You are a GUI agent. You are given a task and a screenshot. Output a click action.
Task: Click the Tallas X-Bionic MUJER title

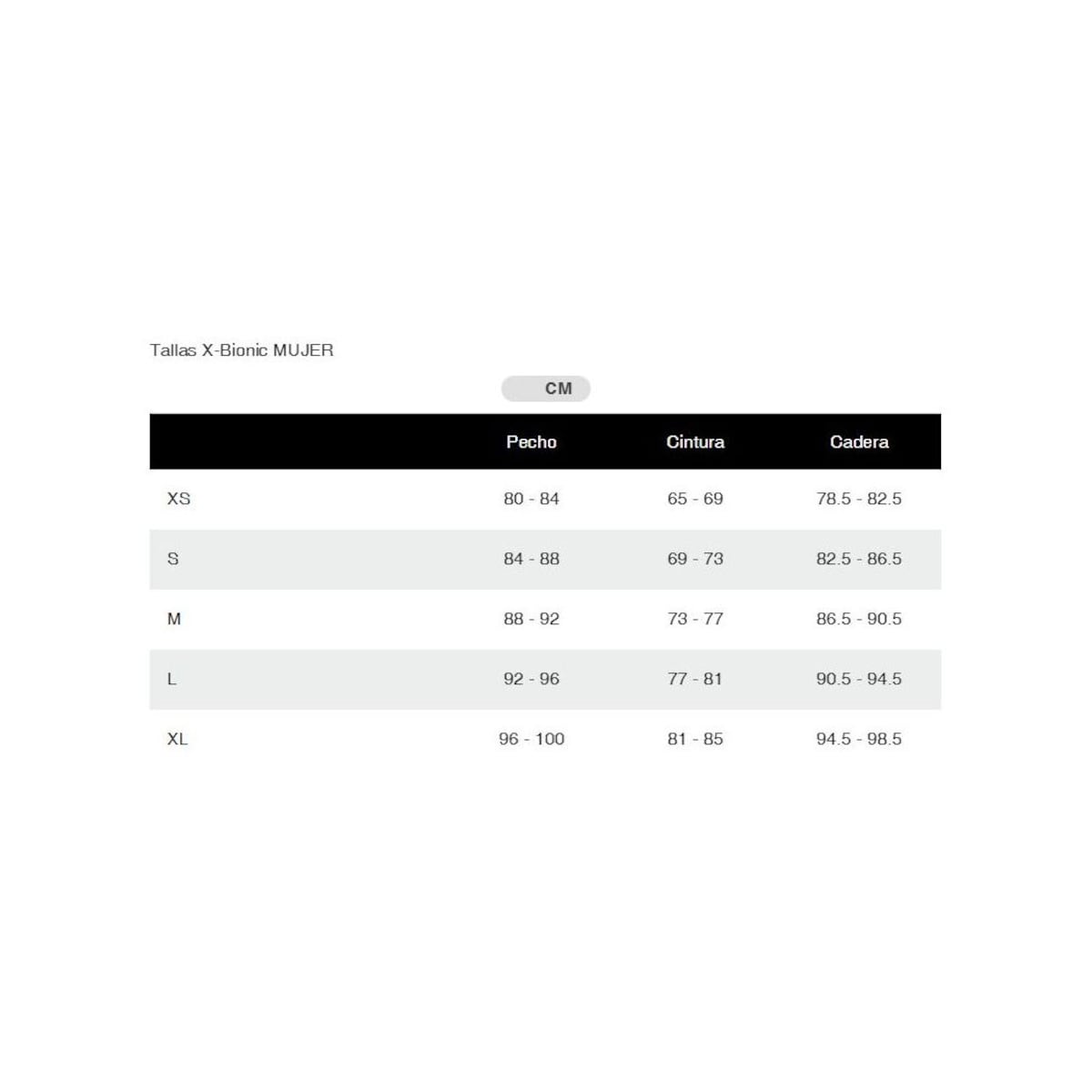[x=242, y=350]
